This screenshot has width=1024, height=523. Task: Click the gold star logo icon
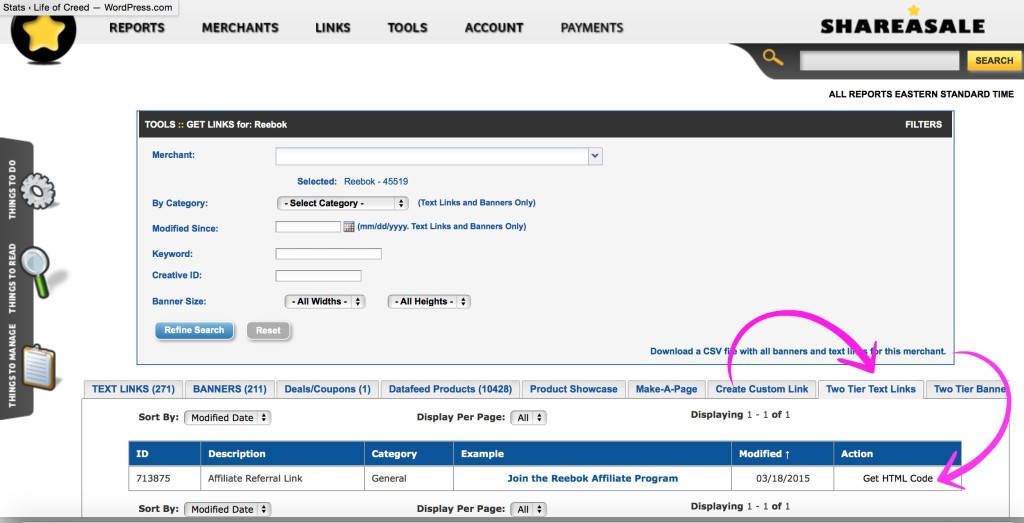tap(43, 35)
